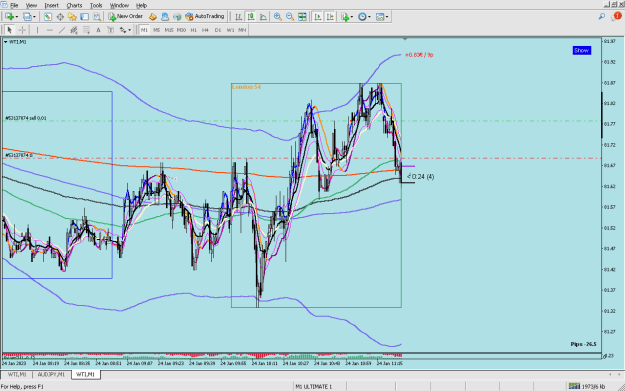Select the trendline drawing tool
The width and height of the screenshot is (625, 391).
point(62,30)
